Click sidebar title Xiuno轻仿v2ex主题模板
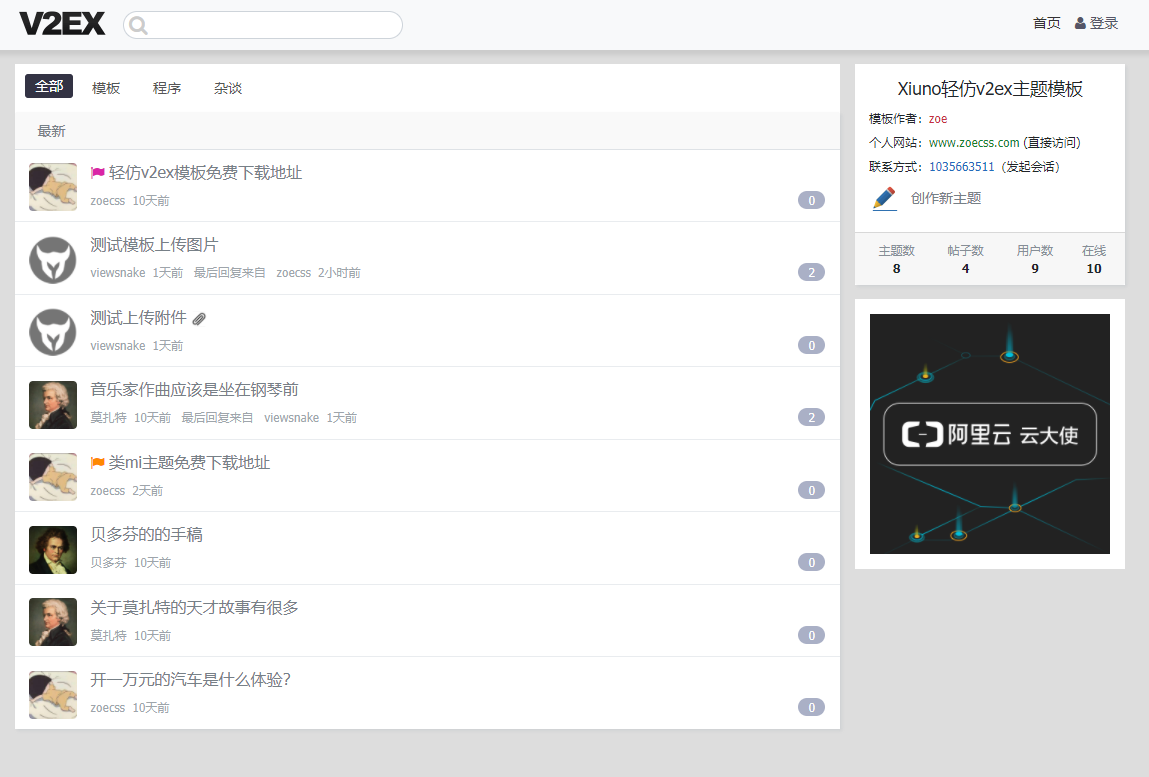The width and height of the screenshot is (1149, 777). click(x=990, y=89)
